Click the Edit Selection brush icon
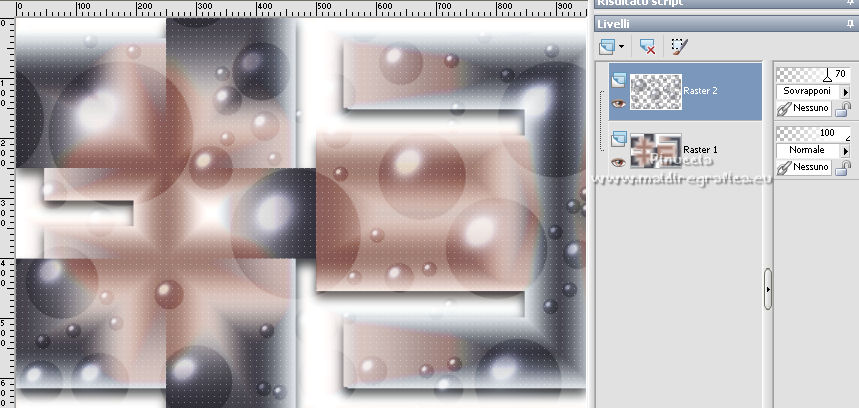Image resolution: width=859 pixels, height=408 pixels. (x=679, y=47)
